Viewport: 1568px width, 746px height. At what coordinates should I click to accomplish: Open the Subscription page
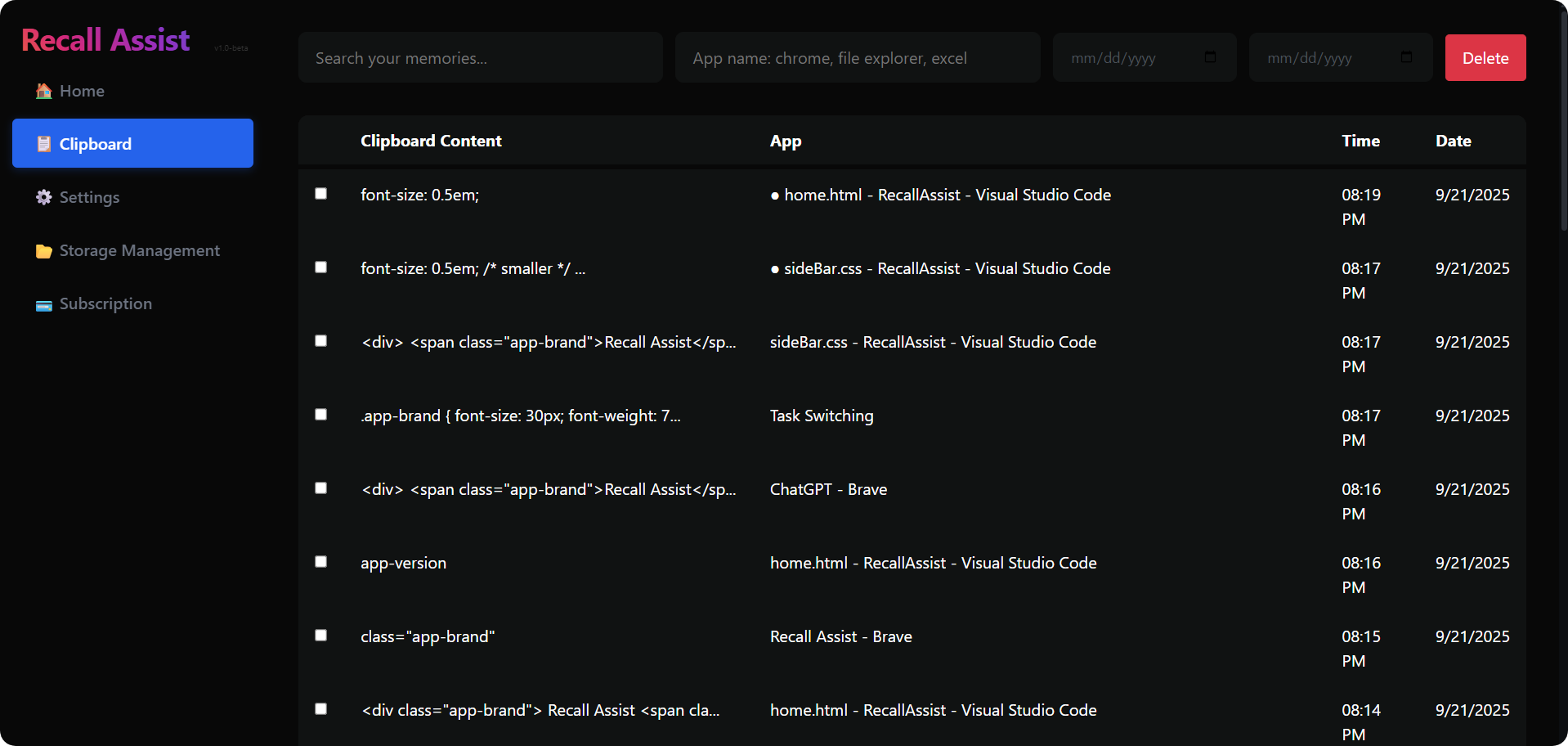click(x=105, y=303)
